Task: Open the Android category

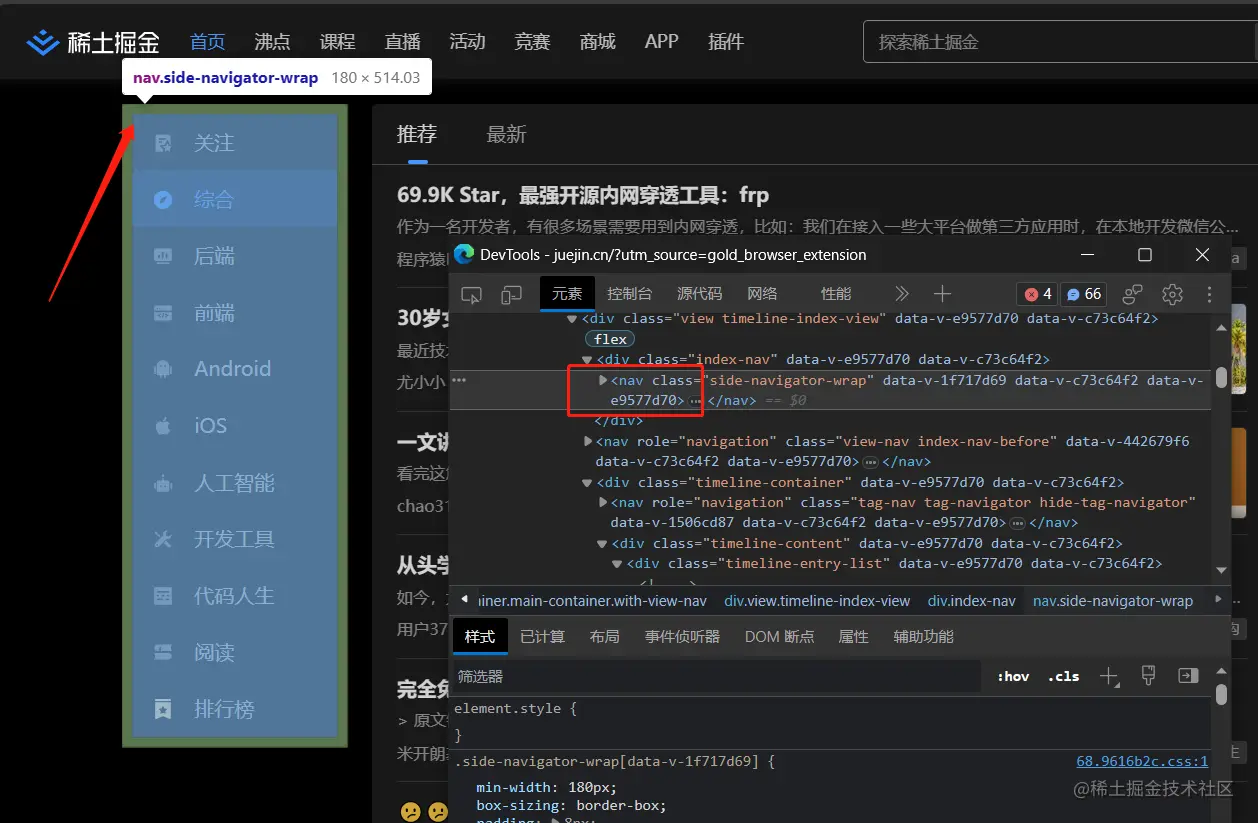Action: click(235, 369)
